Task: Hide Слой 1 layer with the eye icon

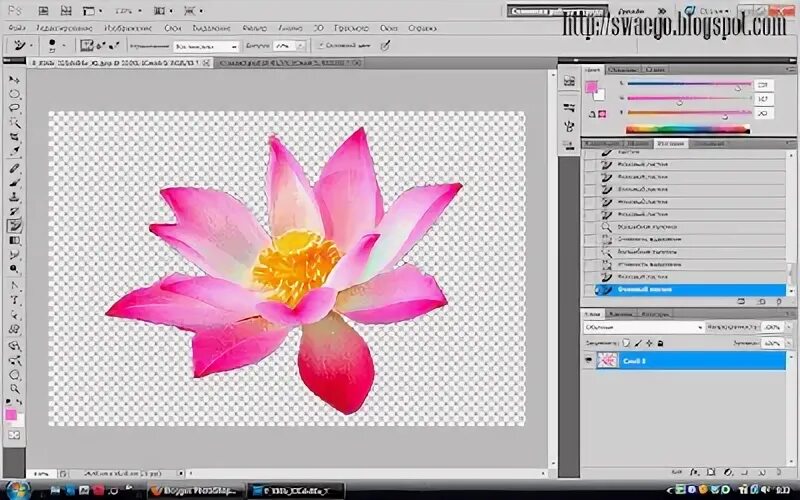Action: click(x=589, y=360)
